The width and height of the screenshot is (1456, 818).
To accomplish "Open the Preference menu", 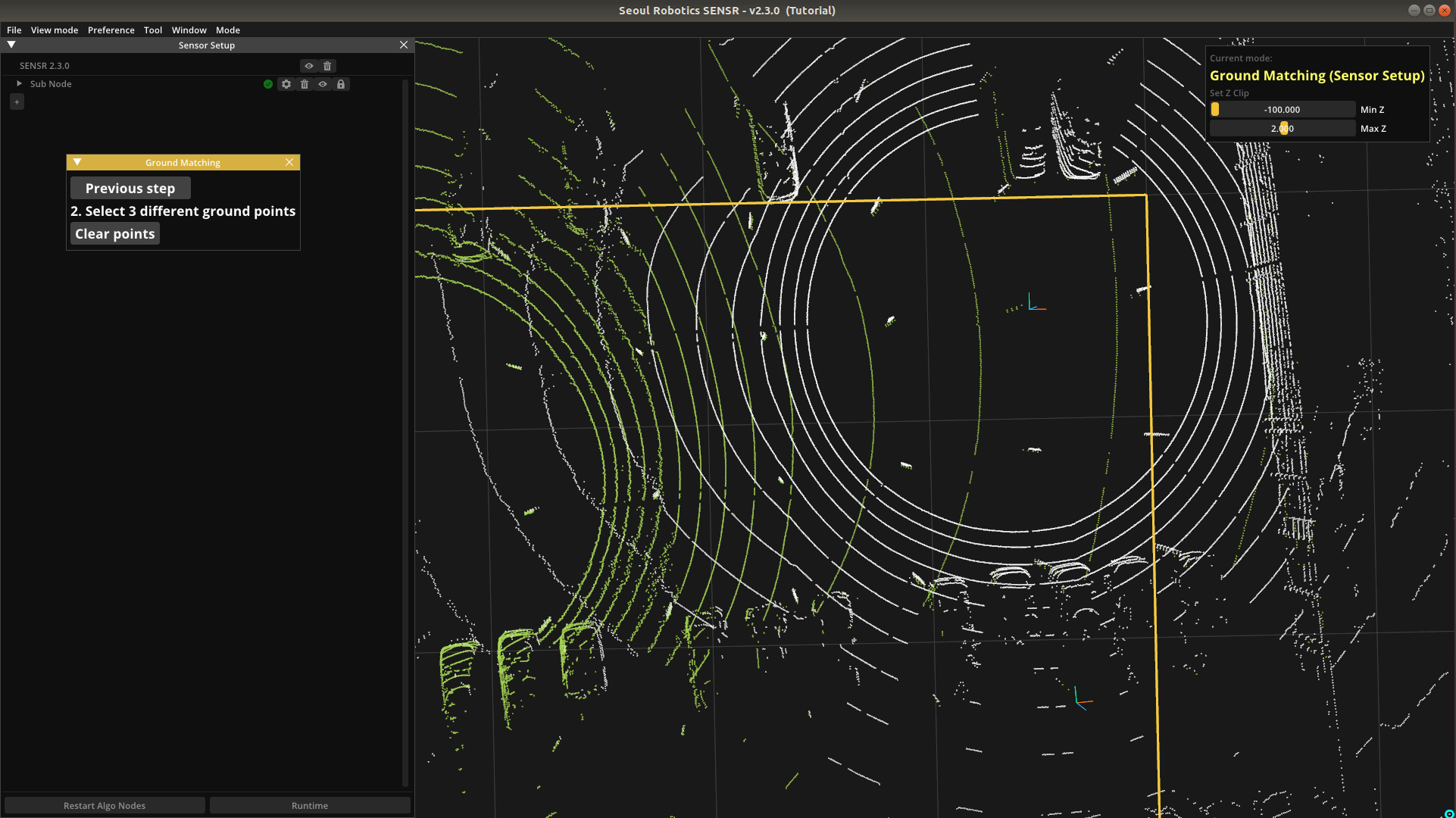I will point(111,30).
